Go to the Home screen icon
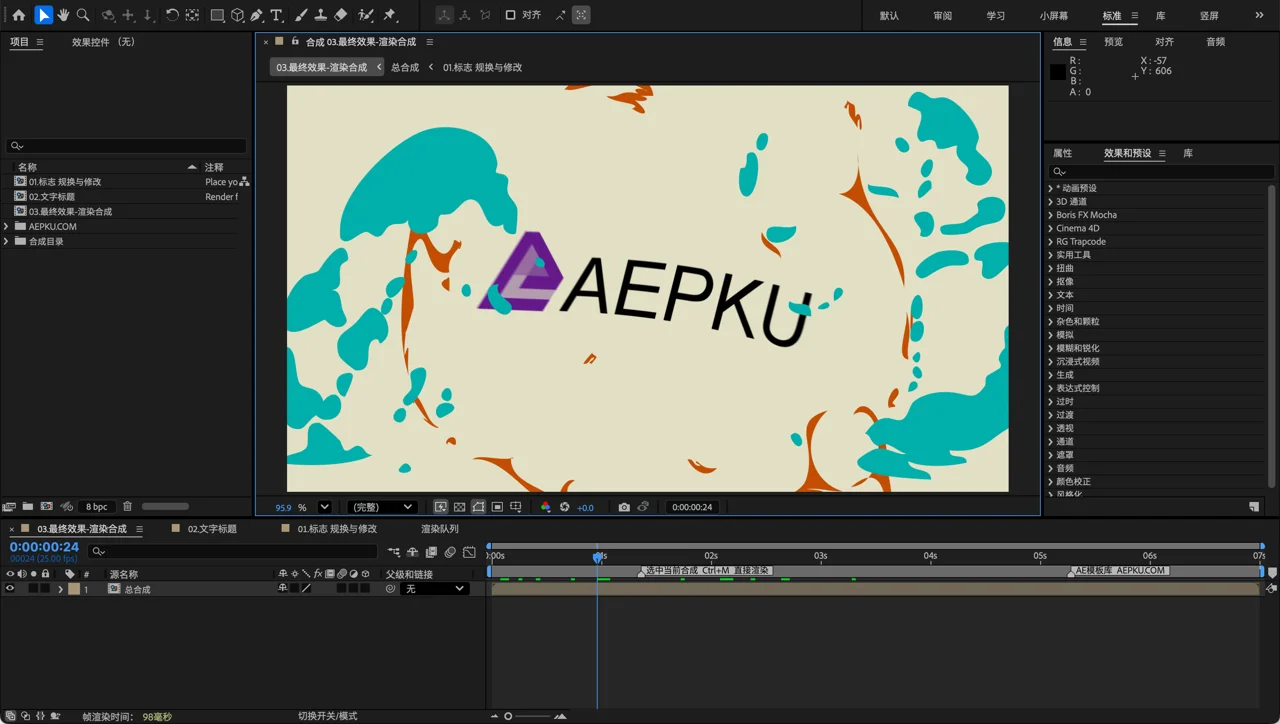The width and height of the screenshot is (1280, 724). point(19,15)
